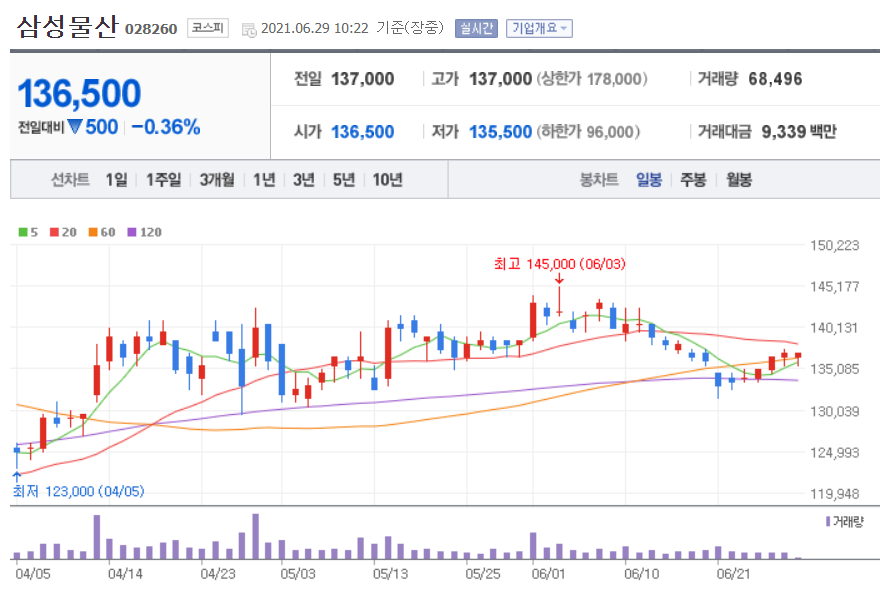Click the 저가 value 135,500
Viewport: 880px width, 600px height.
coord(501,132)
